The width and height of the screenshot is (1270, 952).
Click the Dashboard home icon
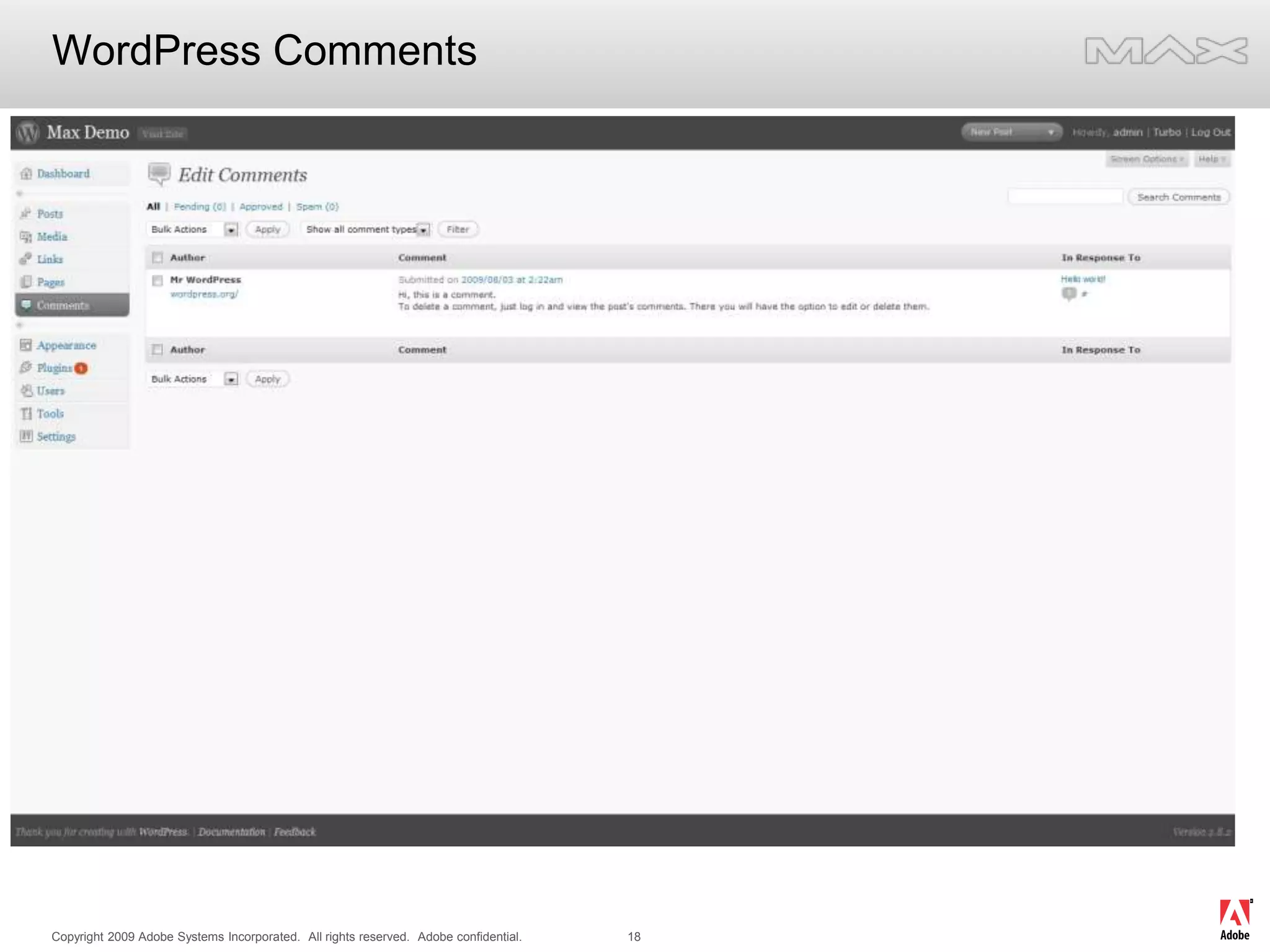pyautogui.click(x=26, y=174)
